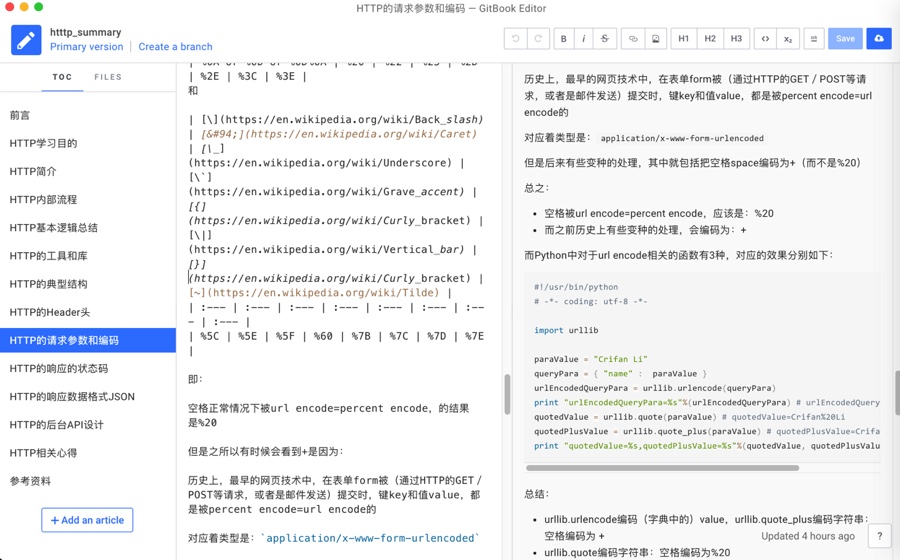Open the HTTP基本逻辑总结 article
This screenshot has height=560, width=900.
(x=88, y=228)
